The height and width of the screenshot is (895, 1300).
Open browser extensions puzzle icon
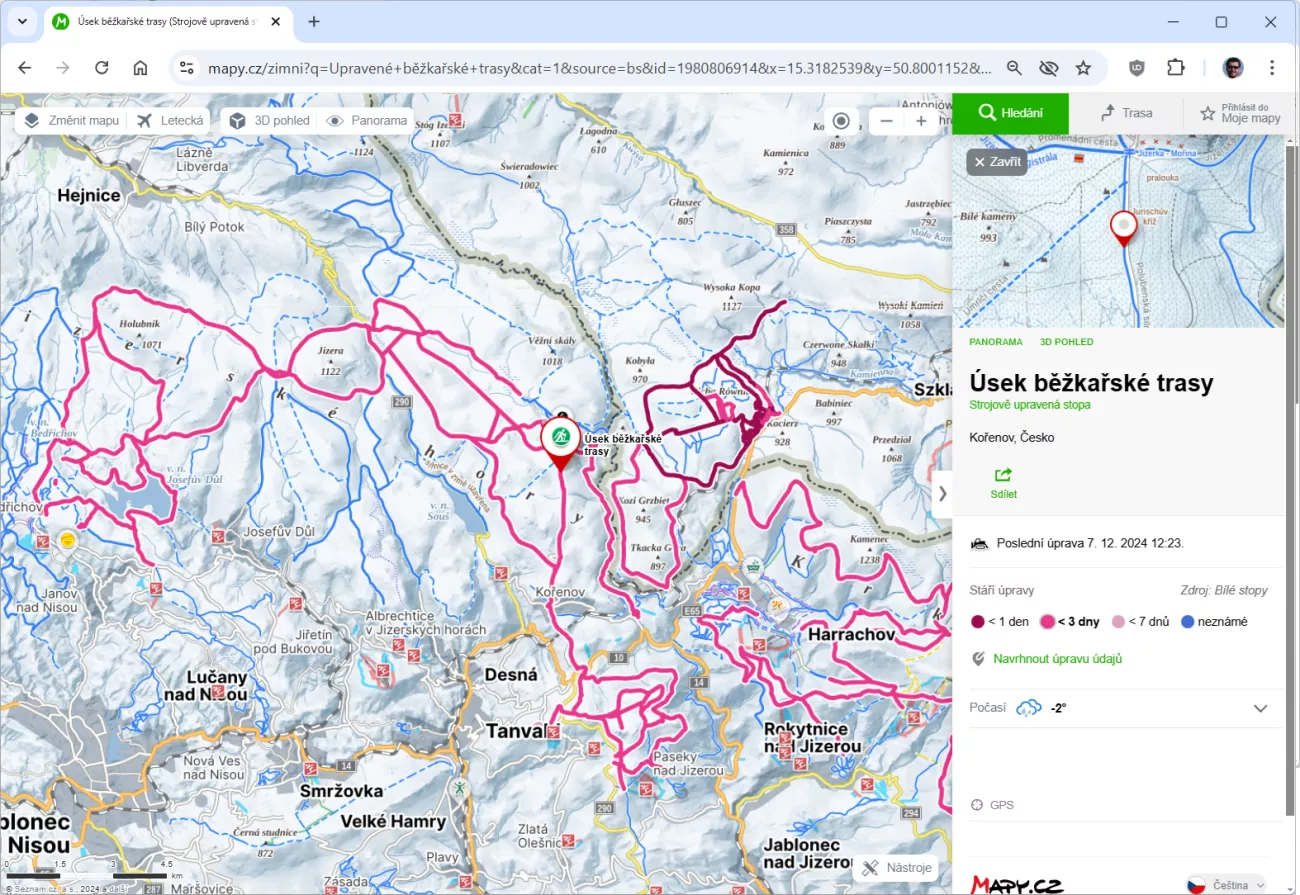1175,68
